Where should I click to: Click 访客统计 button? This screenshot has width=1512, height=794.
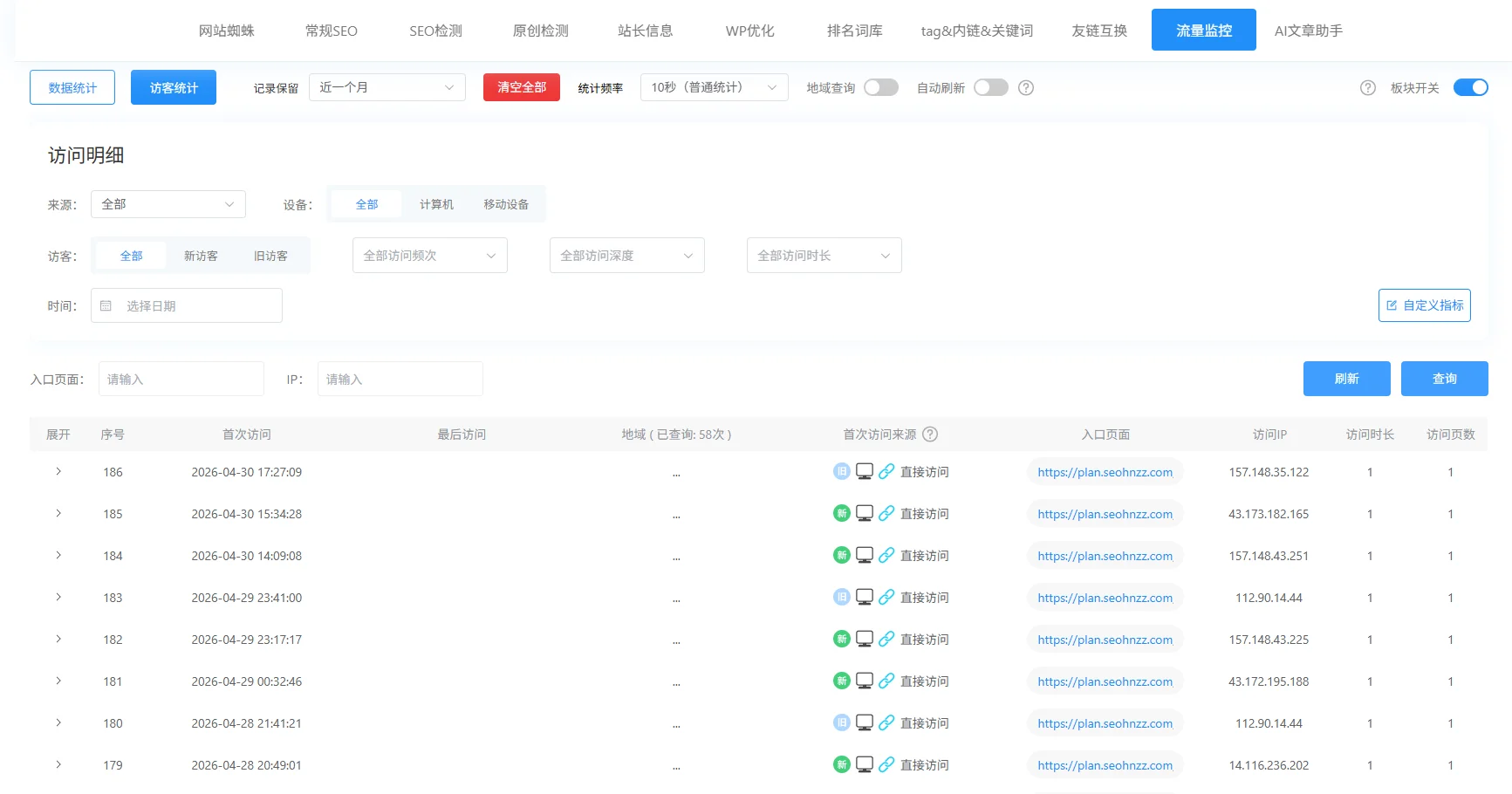tap(174, 87)
